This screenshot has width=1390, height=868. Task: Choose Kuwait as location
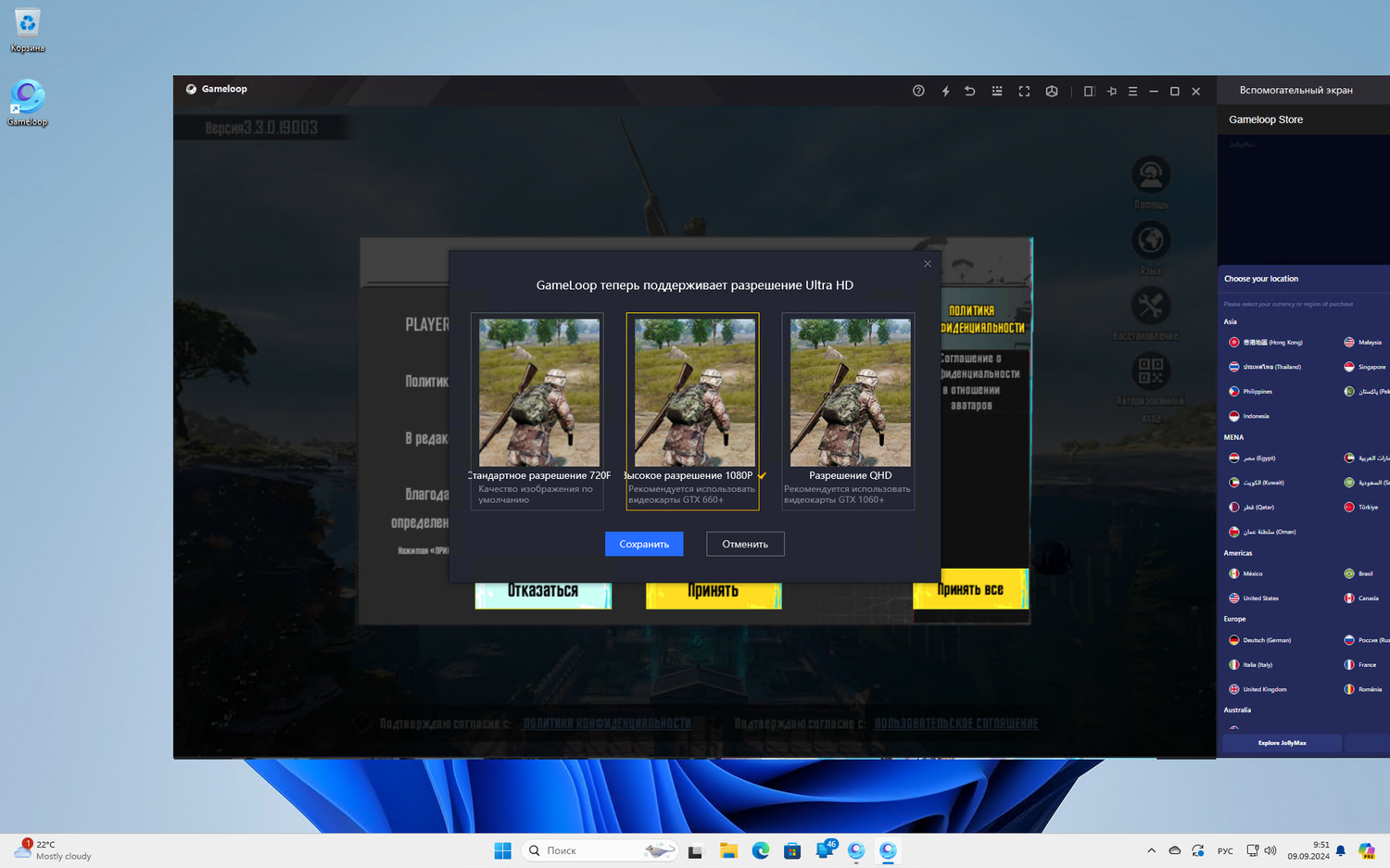pos(1257,483)
